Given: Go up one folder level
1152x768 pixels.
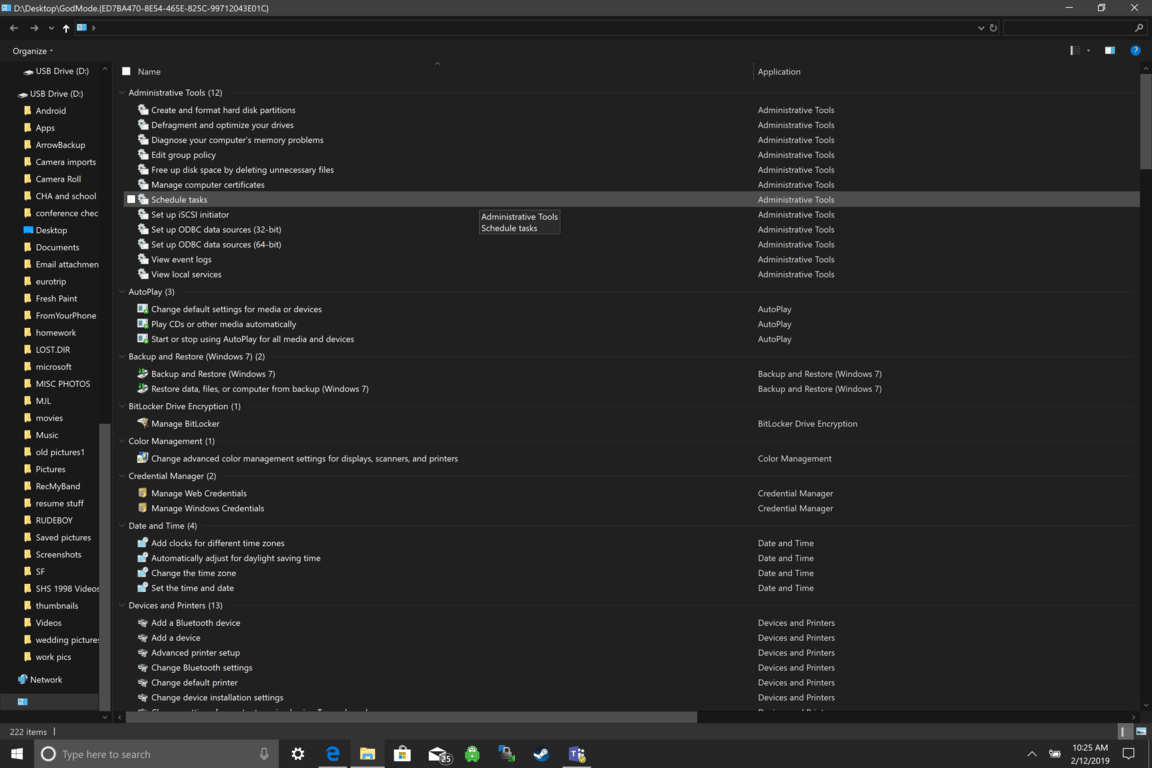Looking at the screenshot, I should (66, 28).
